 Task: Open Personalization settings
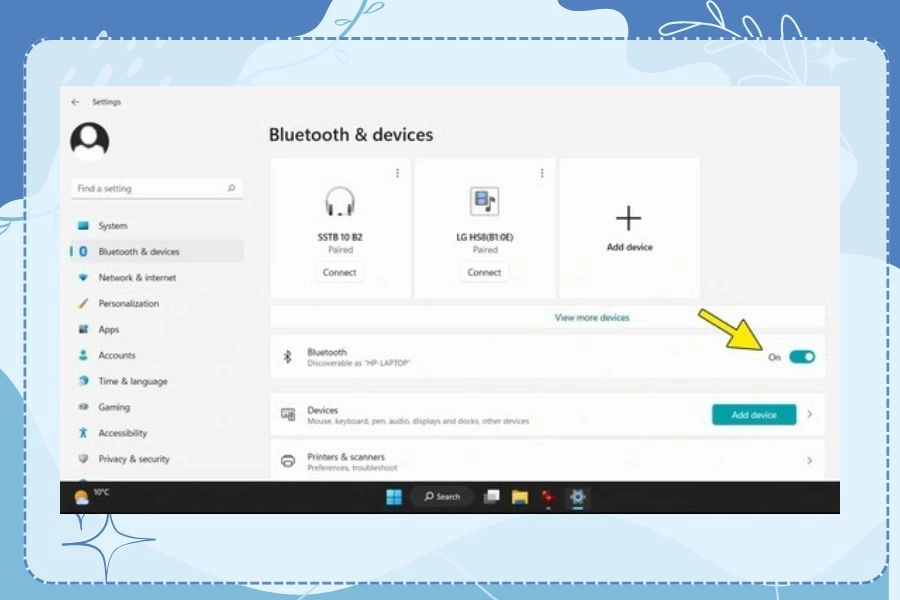[x=157, y=303]
